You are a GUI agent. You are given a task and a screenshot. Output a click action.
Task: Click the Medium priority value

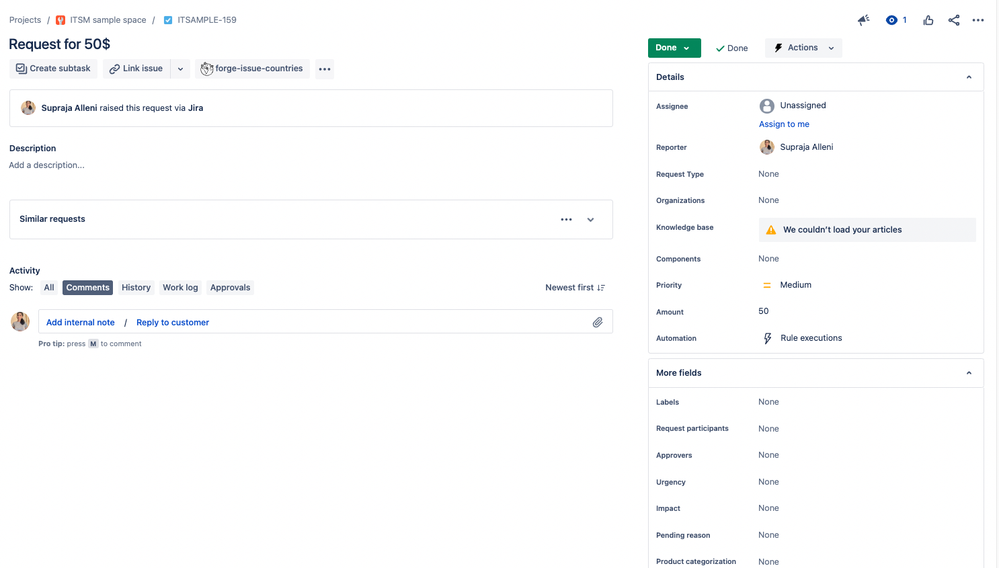(796, 285)
